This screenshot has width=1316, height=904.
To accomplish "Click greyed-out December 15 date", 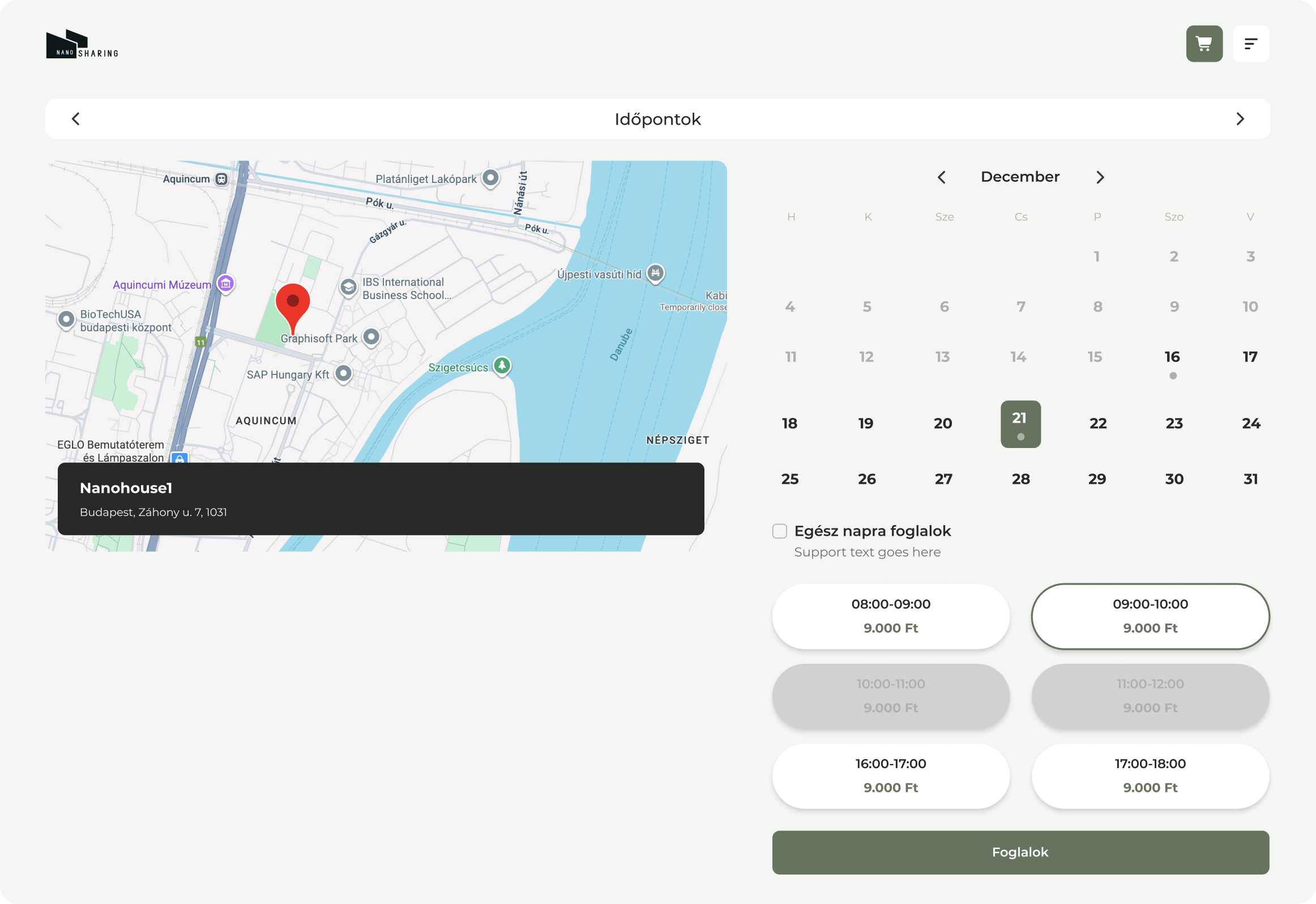I will pyautogui.click(x=1095, y=357).
